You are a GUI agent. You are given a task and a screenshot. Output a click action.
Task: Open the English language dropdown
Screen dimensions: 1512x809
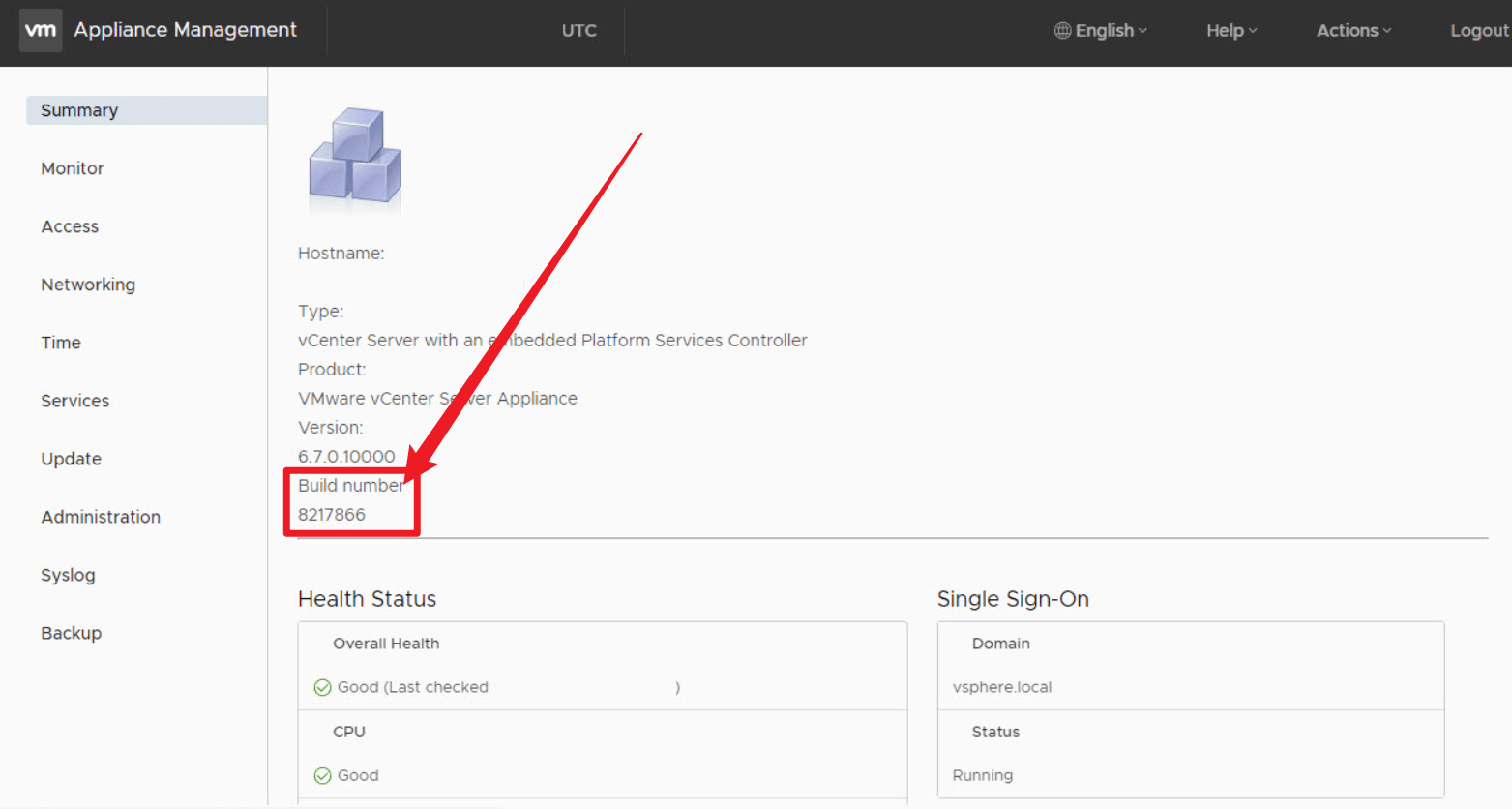pos(1101,30)
